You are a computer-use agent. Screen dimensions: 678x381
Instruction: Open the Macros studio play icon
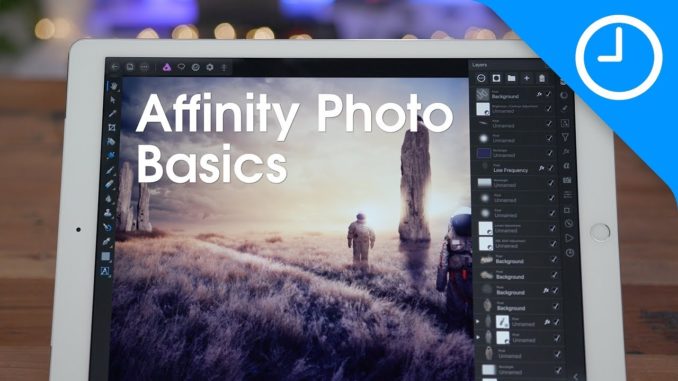point(569,238)
